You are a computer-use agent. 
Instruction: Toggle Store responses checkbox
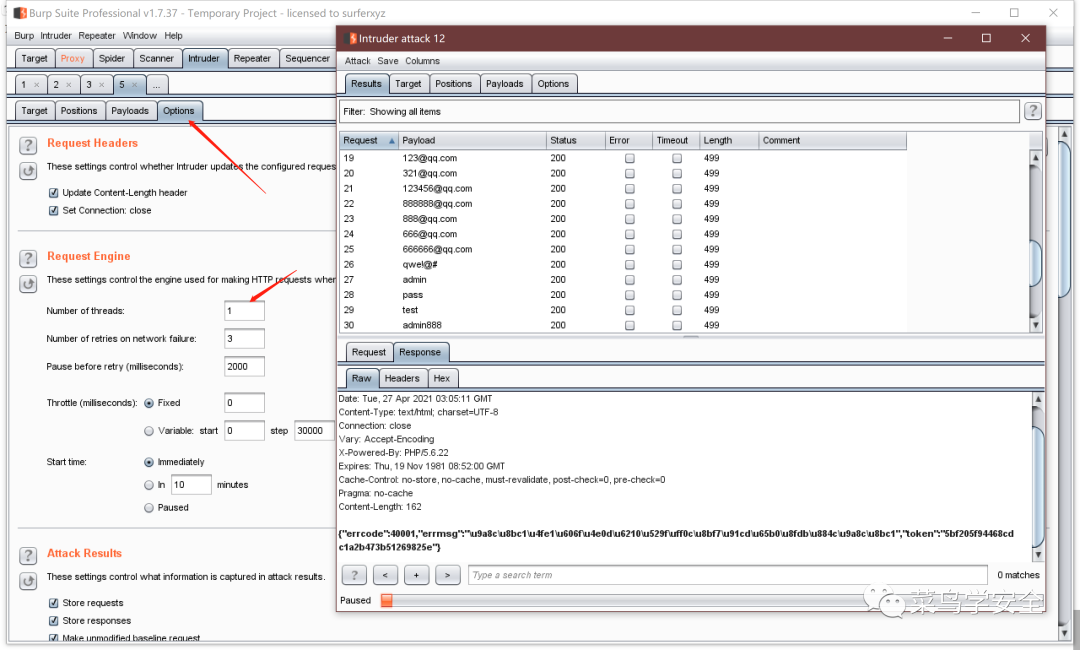click(53, 621)
